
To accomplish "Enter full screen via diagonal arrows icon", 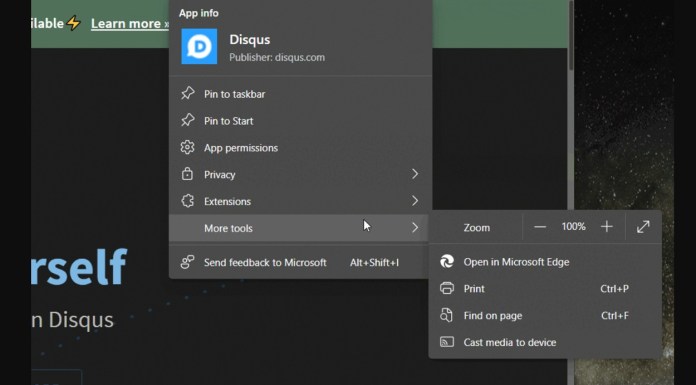I will click(643, 227).
